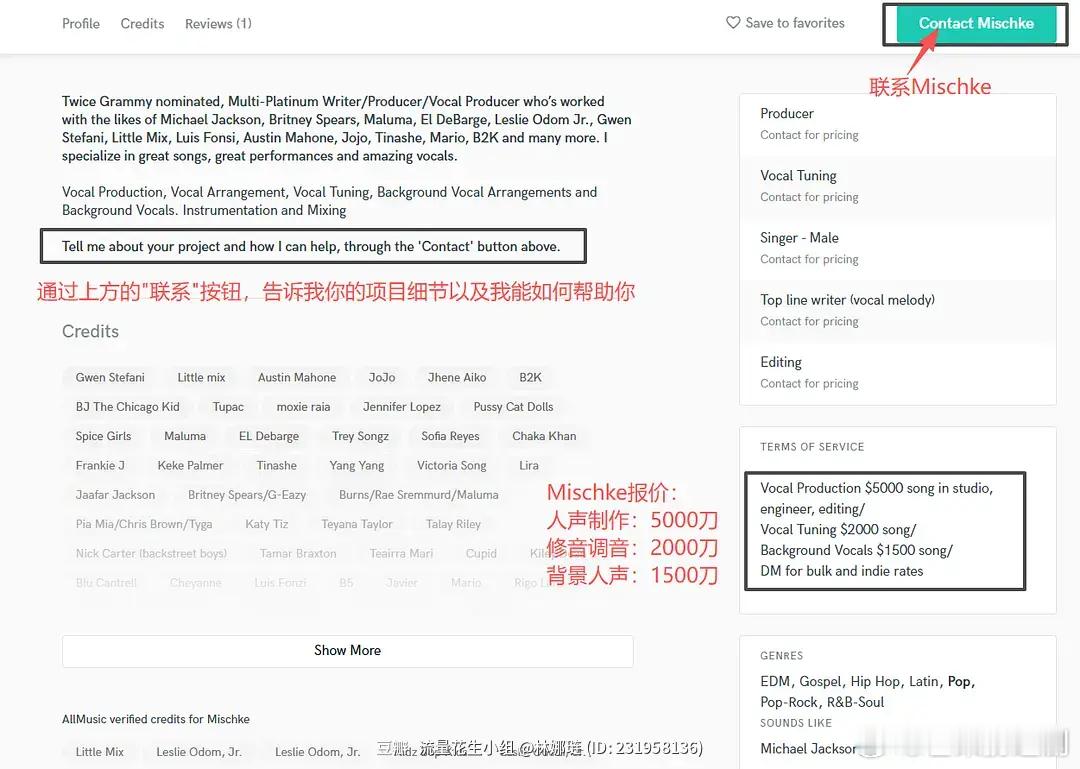This screenshot has height=769, width=1080.
Task: Click the bold Pop genre link
Action: point(959,681)
